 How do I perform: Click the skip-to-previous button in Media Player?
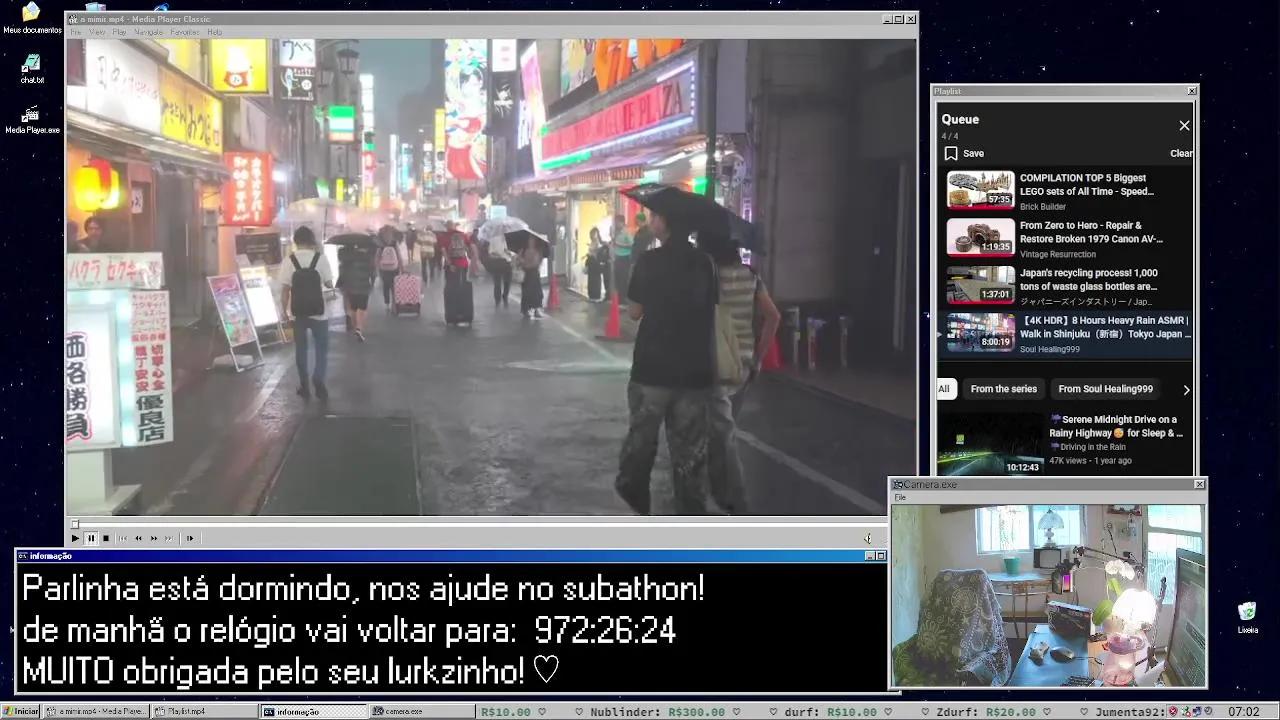[123, 538]
